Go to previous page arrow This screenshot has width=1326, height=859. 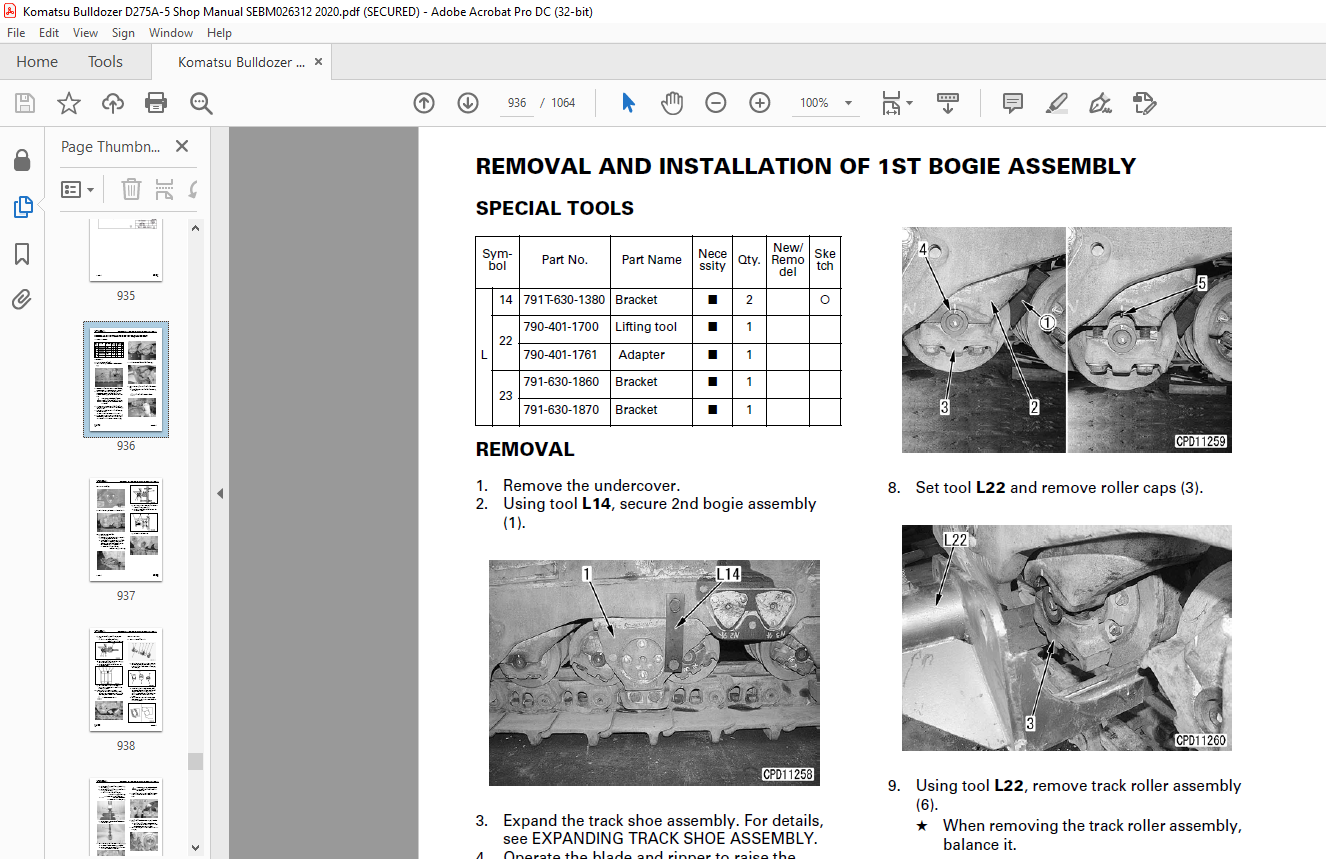pyautogui.click(x=424, y=103)
